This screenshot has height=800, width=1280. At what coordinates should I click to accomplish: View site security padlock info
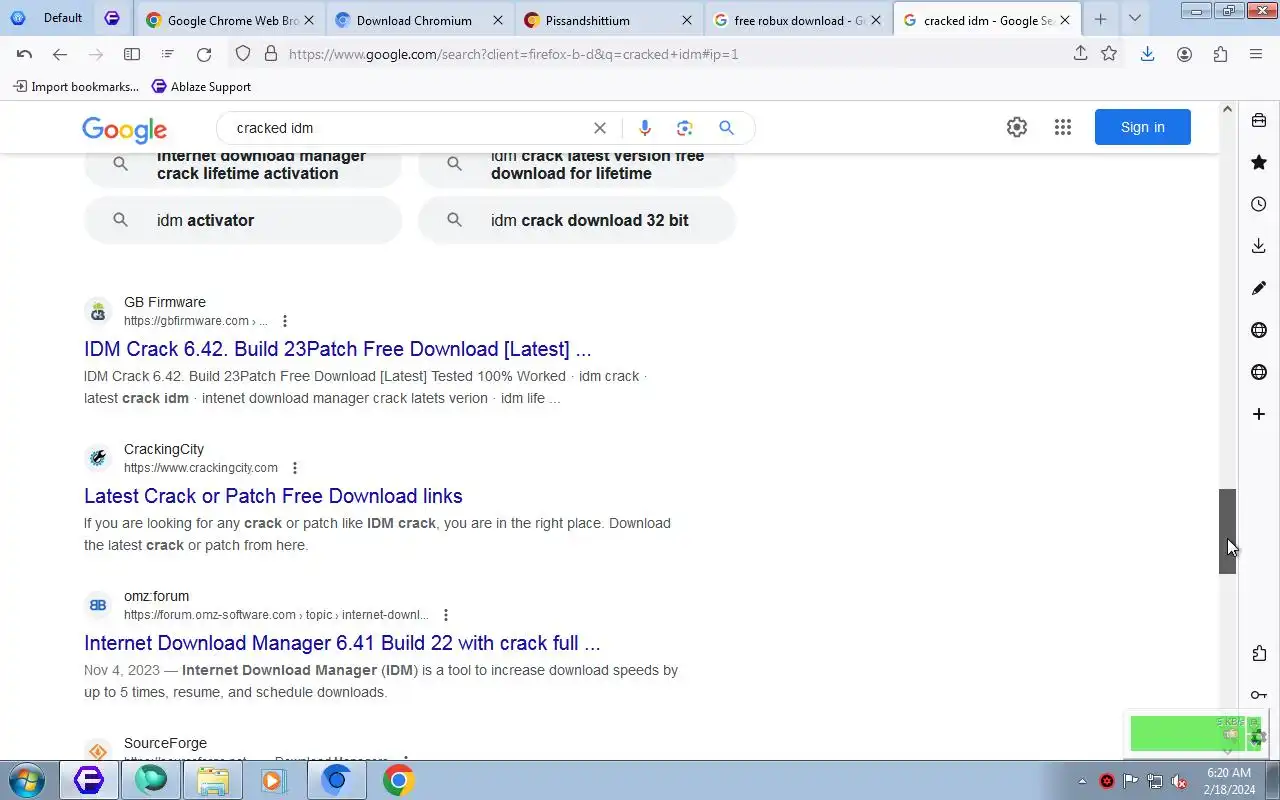point(270,54)
